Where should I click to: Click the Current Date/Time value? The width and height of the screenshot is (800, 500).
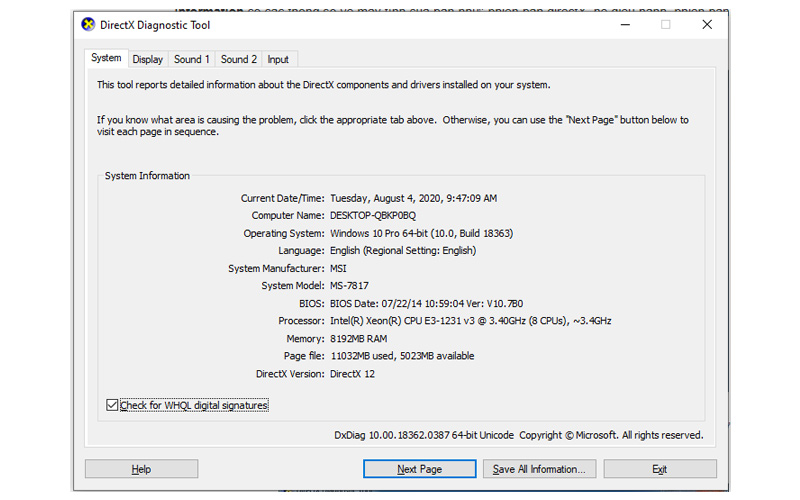coord(413,198)
